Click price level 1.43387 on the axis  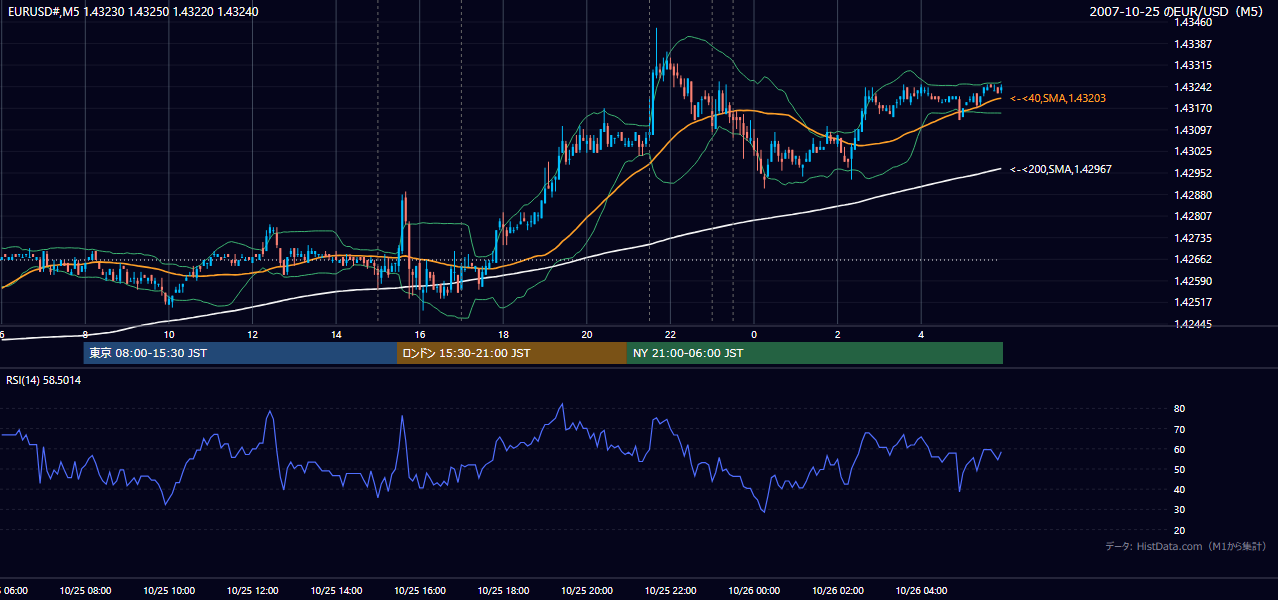1193,44
